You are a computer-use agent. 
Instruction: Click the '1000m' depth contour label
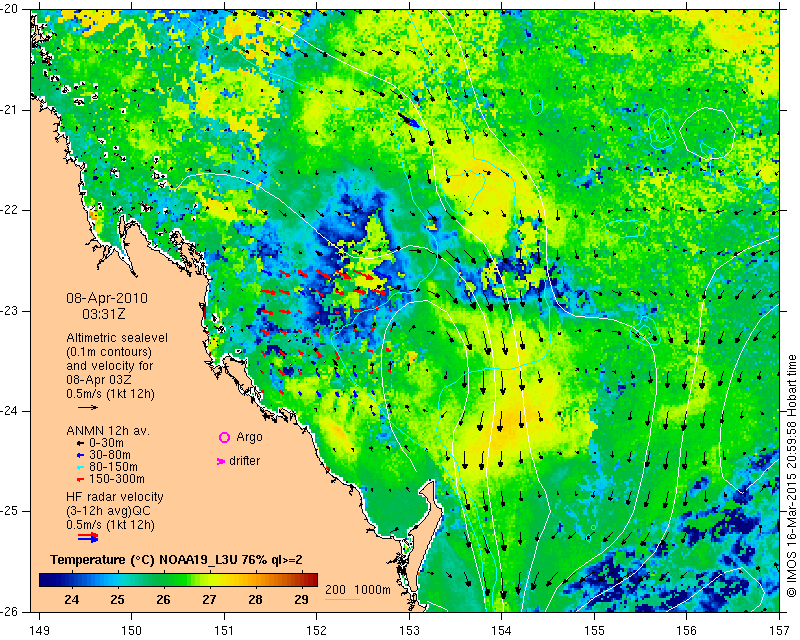[x=372, y=590]
